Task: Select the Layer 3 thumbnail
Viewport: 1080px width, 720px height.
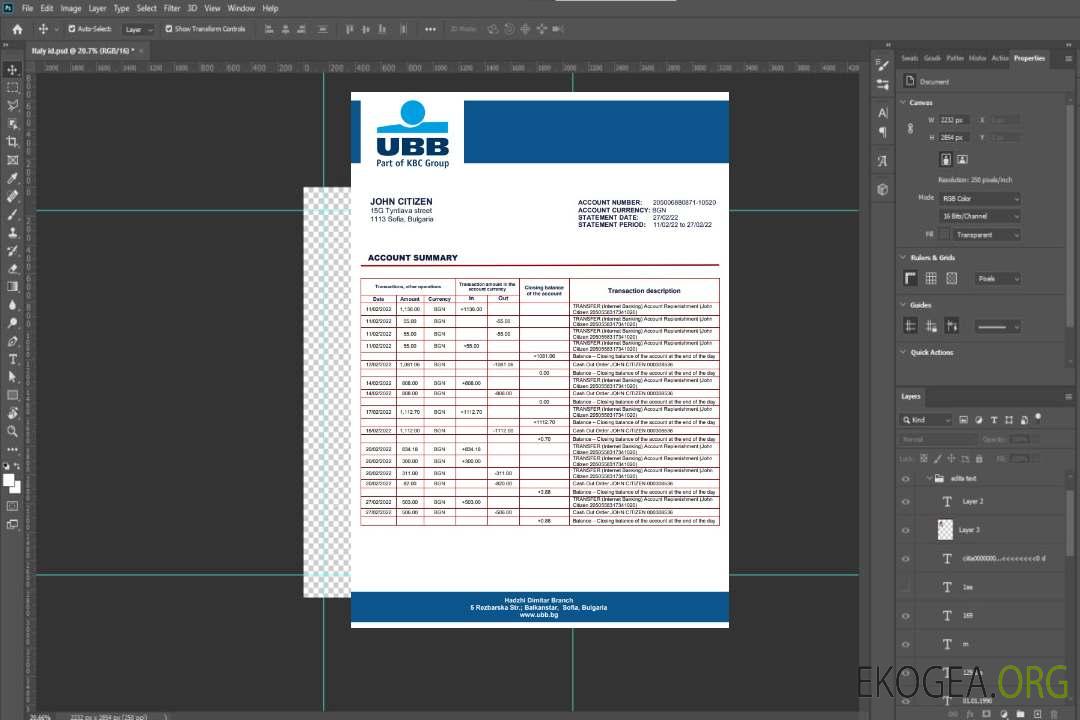Action: point(945,529)
